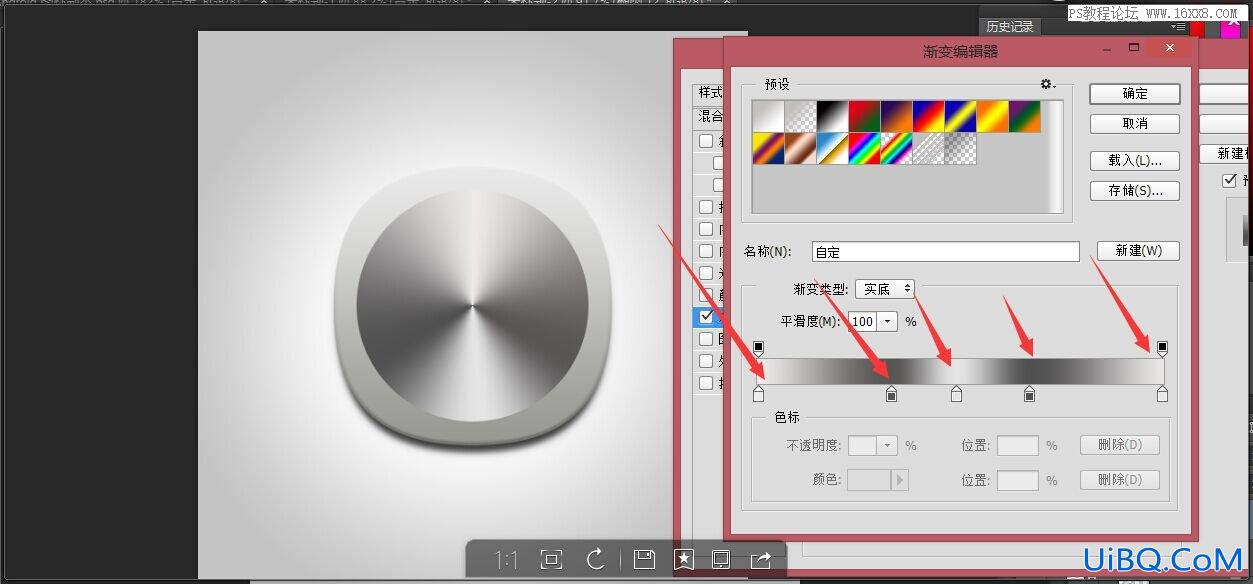Select the second dark color stop below bar
Image resolution: width=1253 pixels, height=584 pixels.
click(x=1029, y=394)
